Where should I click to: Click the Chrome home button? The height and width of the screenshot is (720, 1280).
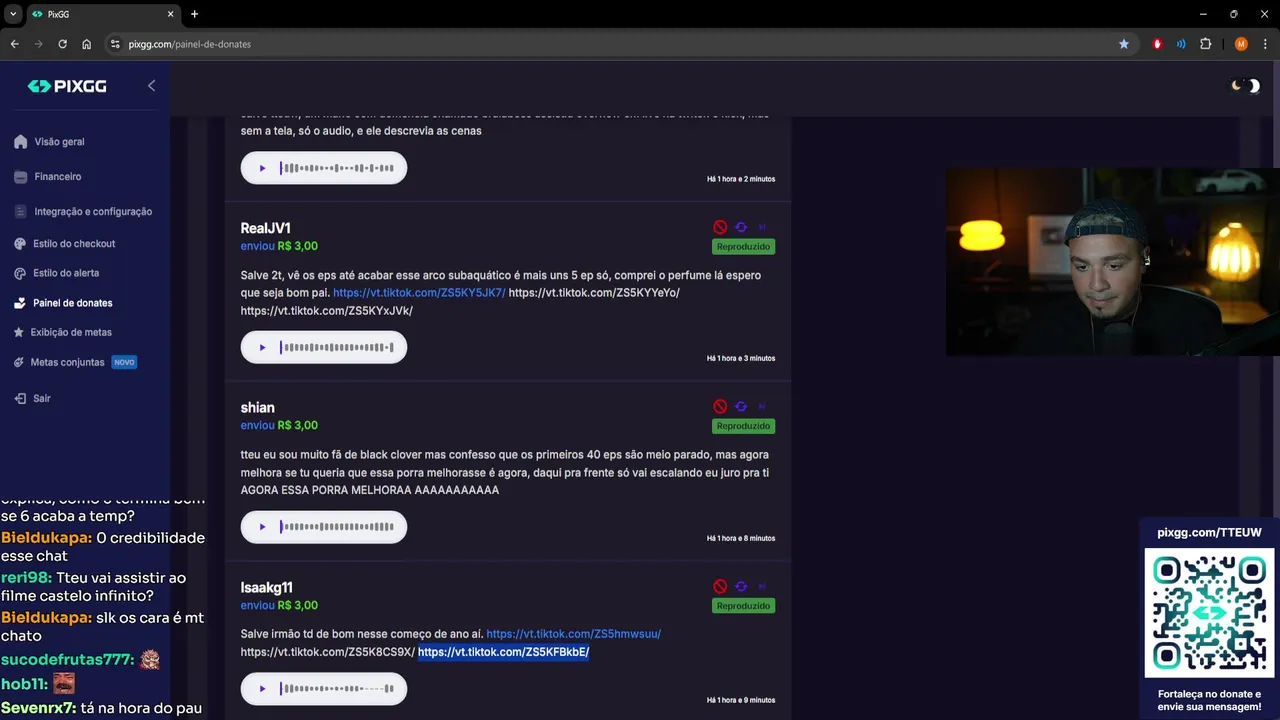point(87,44)
